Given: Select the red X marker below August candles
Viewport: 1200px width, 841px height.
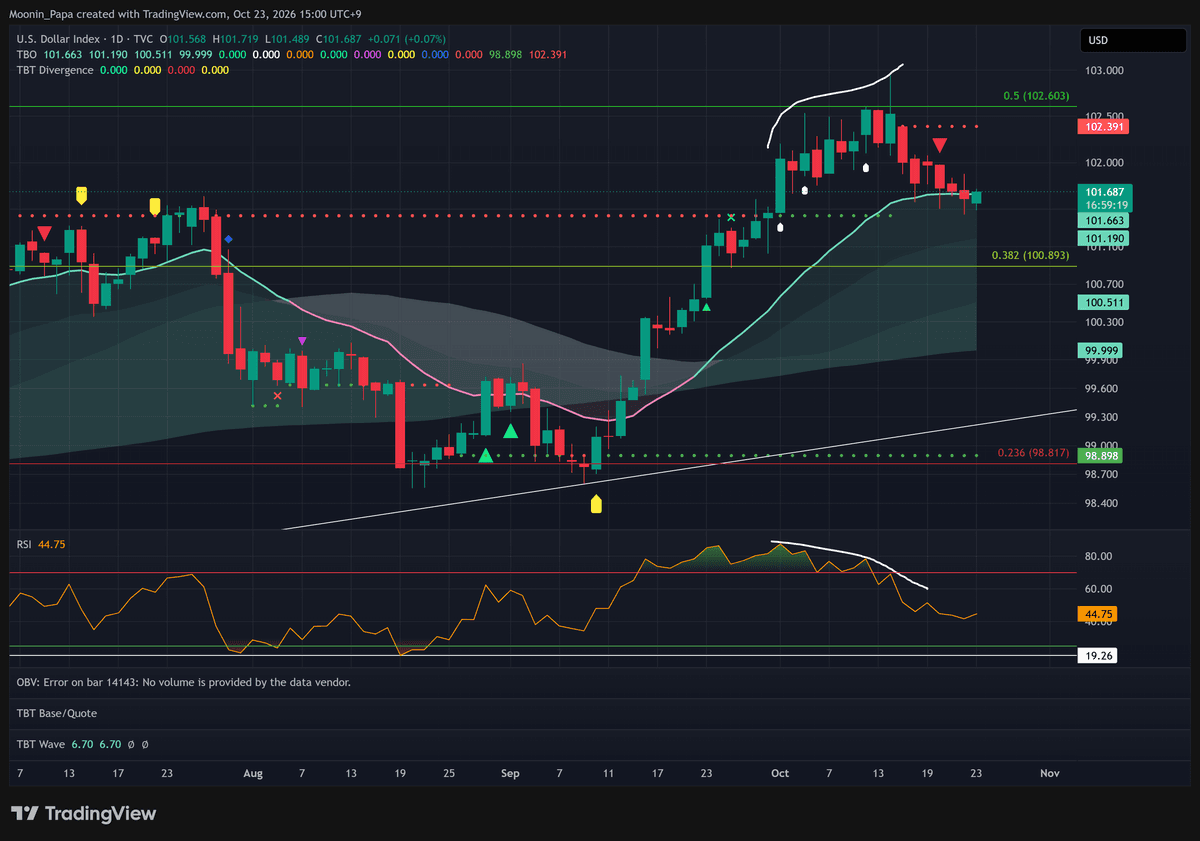Looking at the screenshot, I should (x=278, y=396).
